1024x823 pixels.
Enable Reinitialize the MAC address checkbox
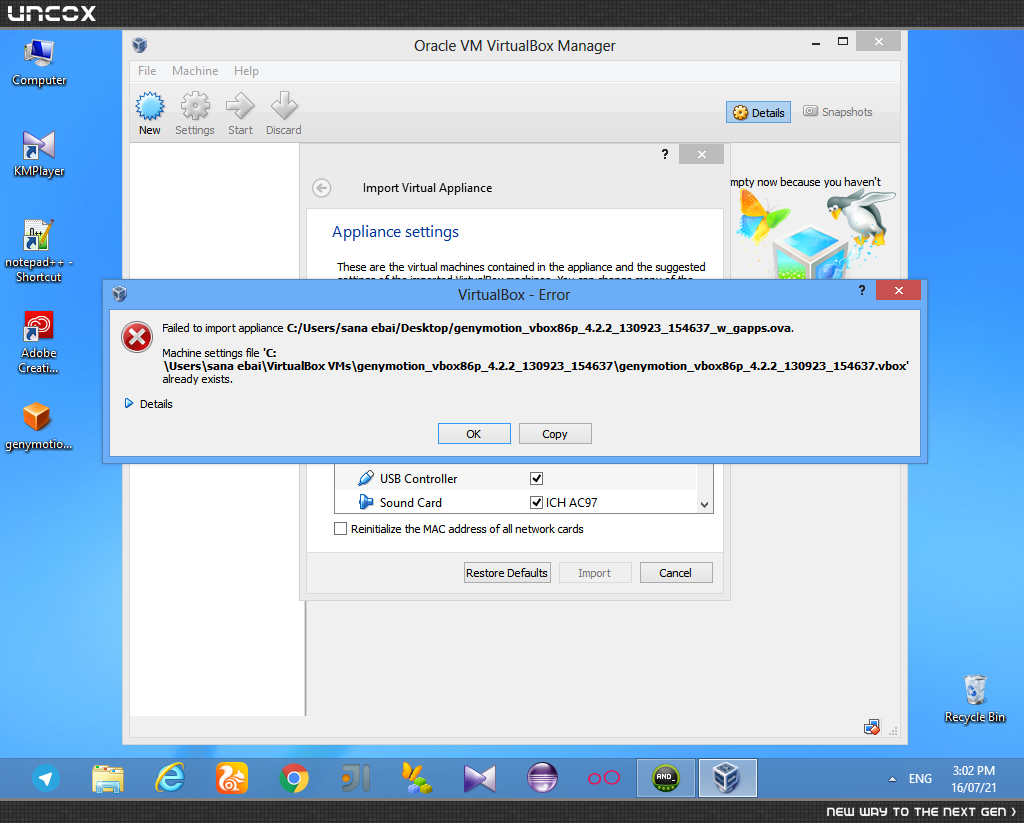tap(340, 528)
